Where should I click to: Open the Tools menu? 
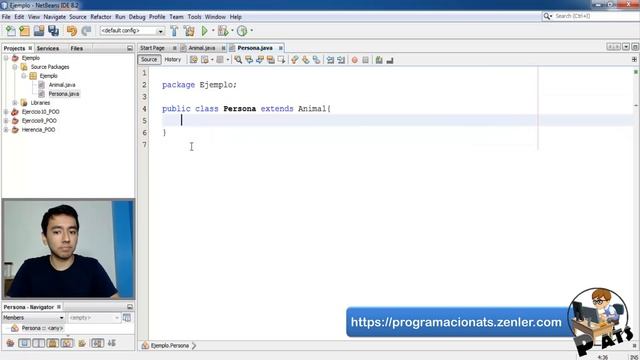194,17
